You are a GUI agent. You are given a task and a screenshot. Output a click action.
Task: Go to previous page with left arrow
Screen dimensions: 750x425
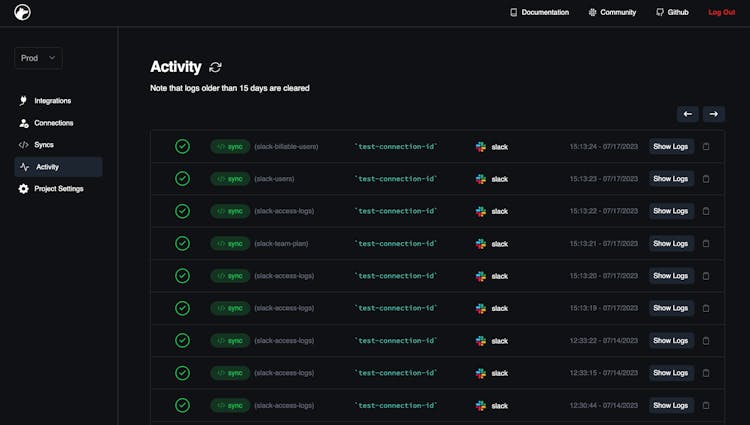coord(687,114)
